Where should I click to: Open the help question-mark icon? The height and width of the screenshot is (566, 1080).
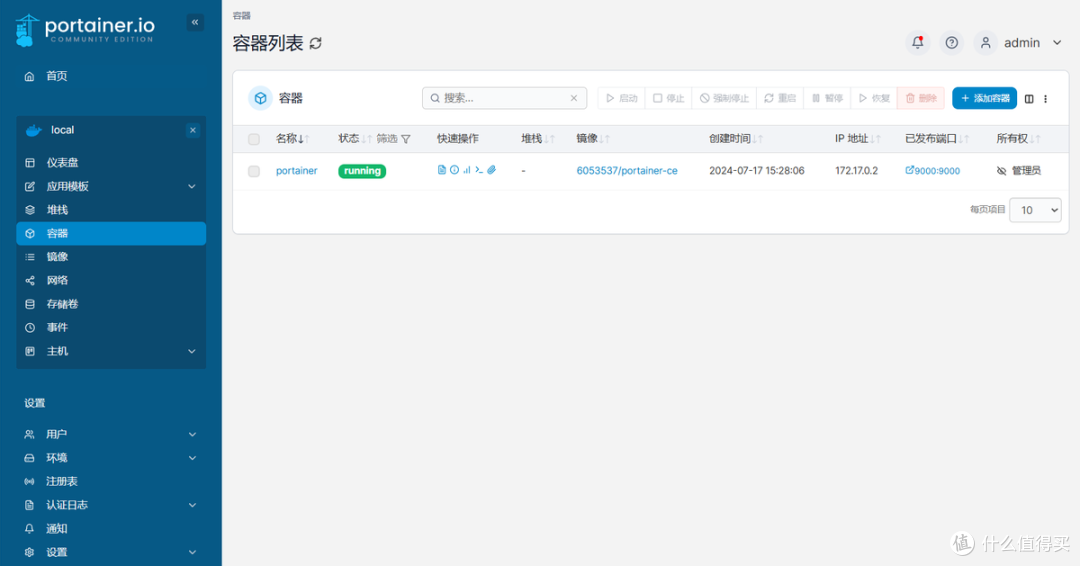(951, 43)
